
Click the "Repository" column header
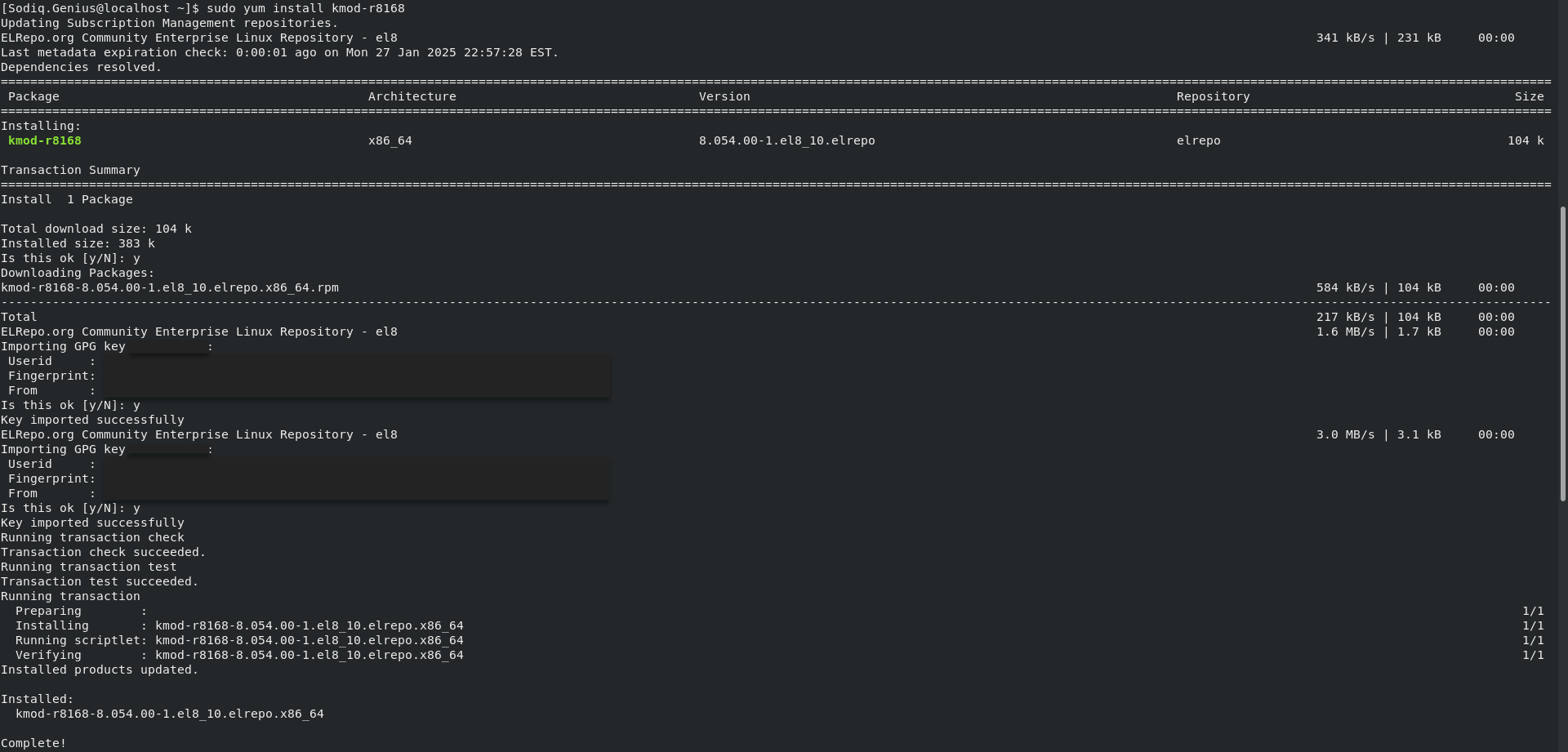pyautogui.click(x=1213, y=96)
